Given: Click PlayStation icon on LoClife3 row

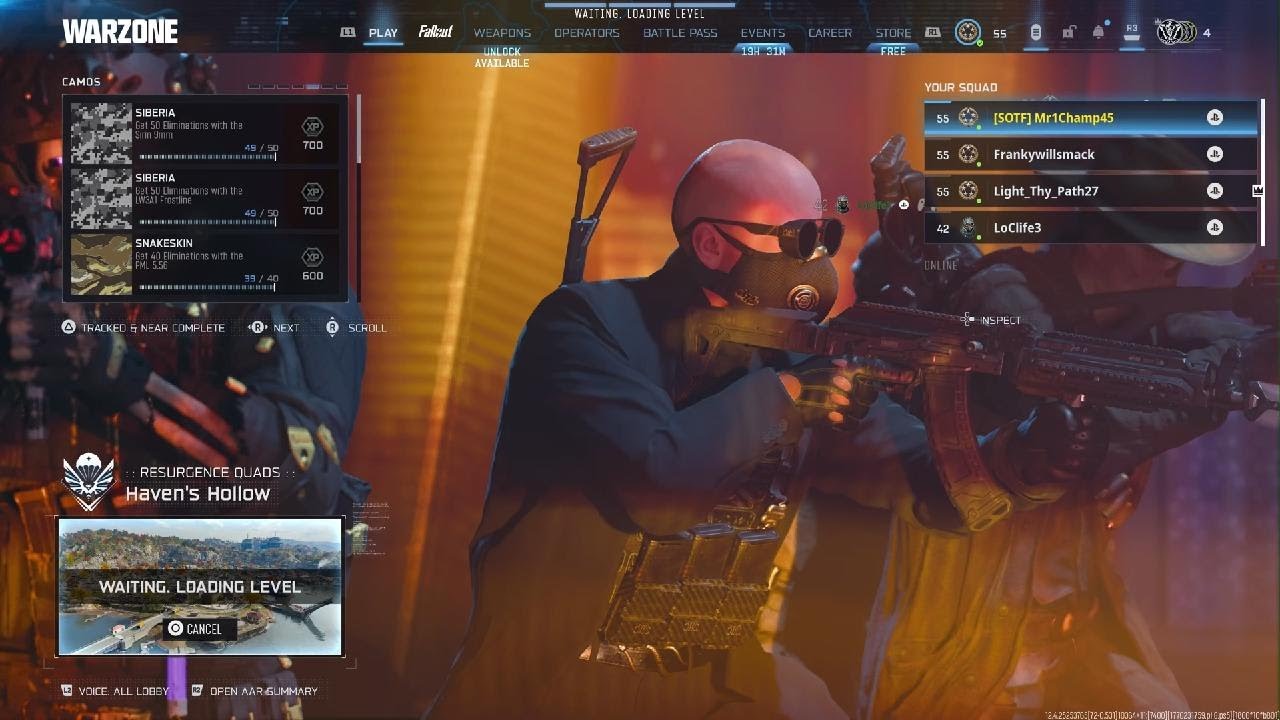Looking at the screenshot, I should [x=1214, y=228].
